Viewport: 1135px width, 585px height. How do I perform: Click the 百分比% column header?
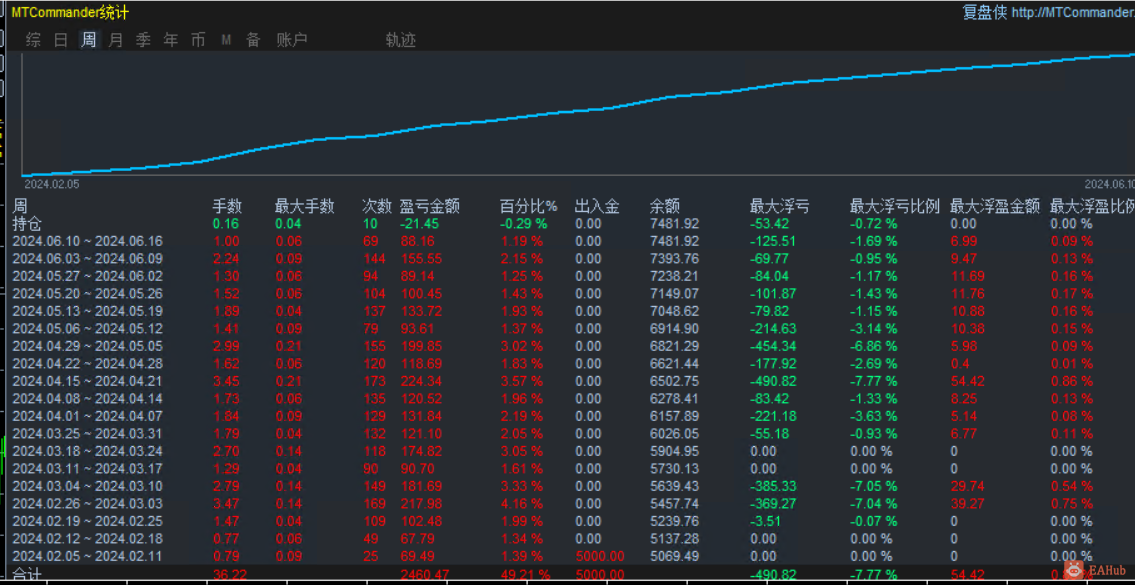click(528, 207)
